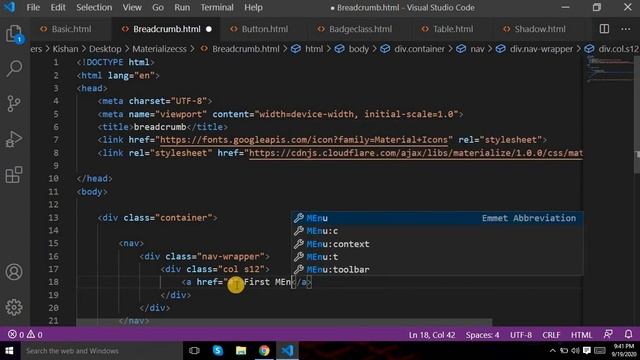This screenshot has height=360, width=640.
Task: Open the cdnjs cloudflare materialize link
Action: pos(416,153)
